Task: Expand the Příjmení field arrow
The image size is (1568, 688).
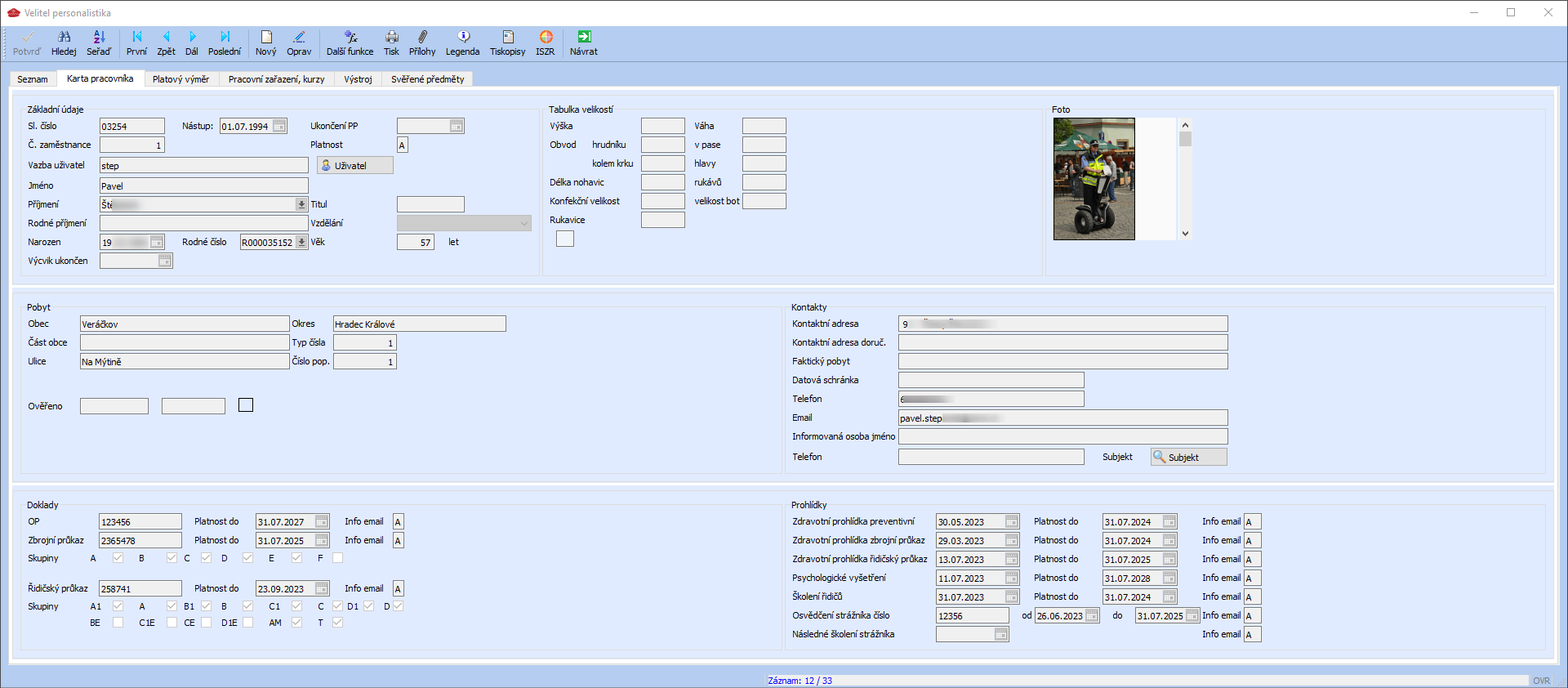Action: tap(301, 204)
